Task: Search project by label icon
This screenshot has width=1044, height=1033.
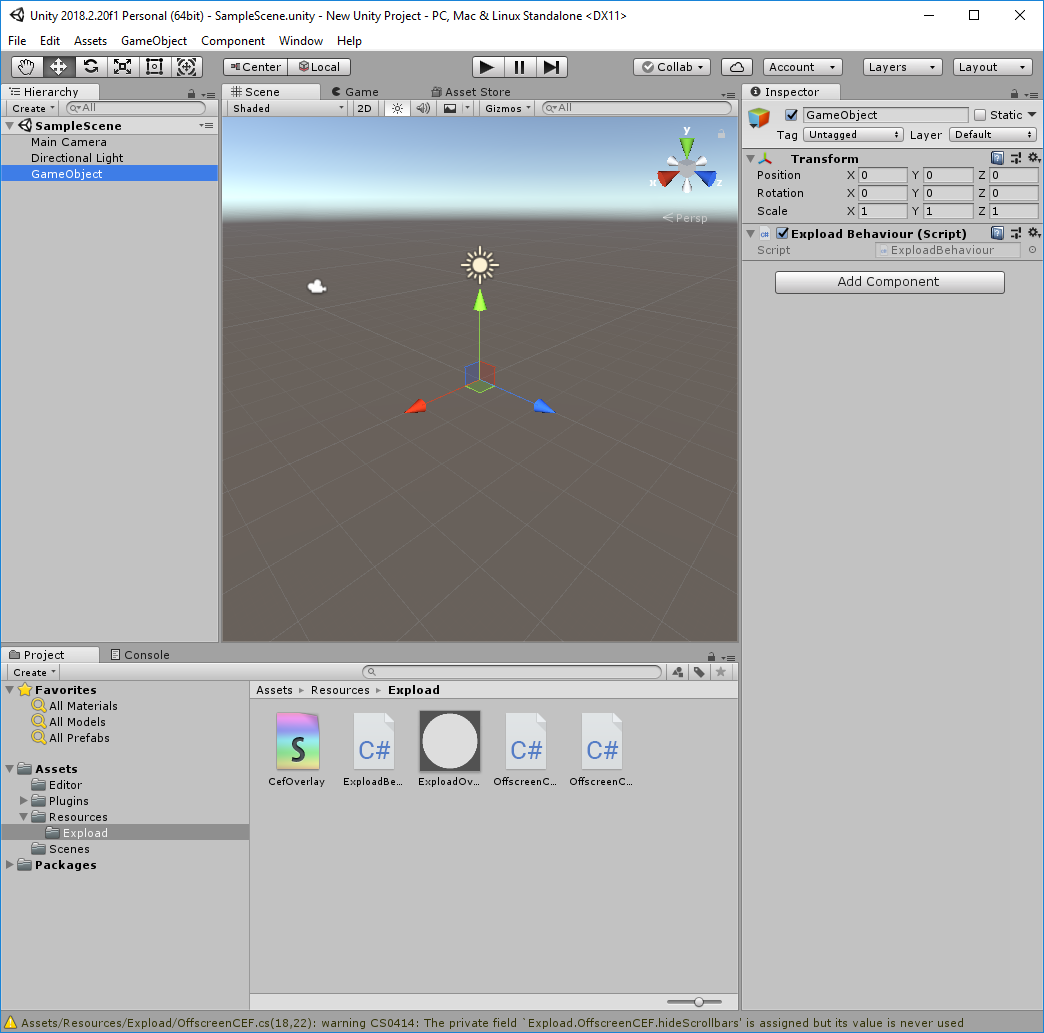Action: [699, 672]
